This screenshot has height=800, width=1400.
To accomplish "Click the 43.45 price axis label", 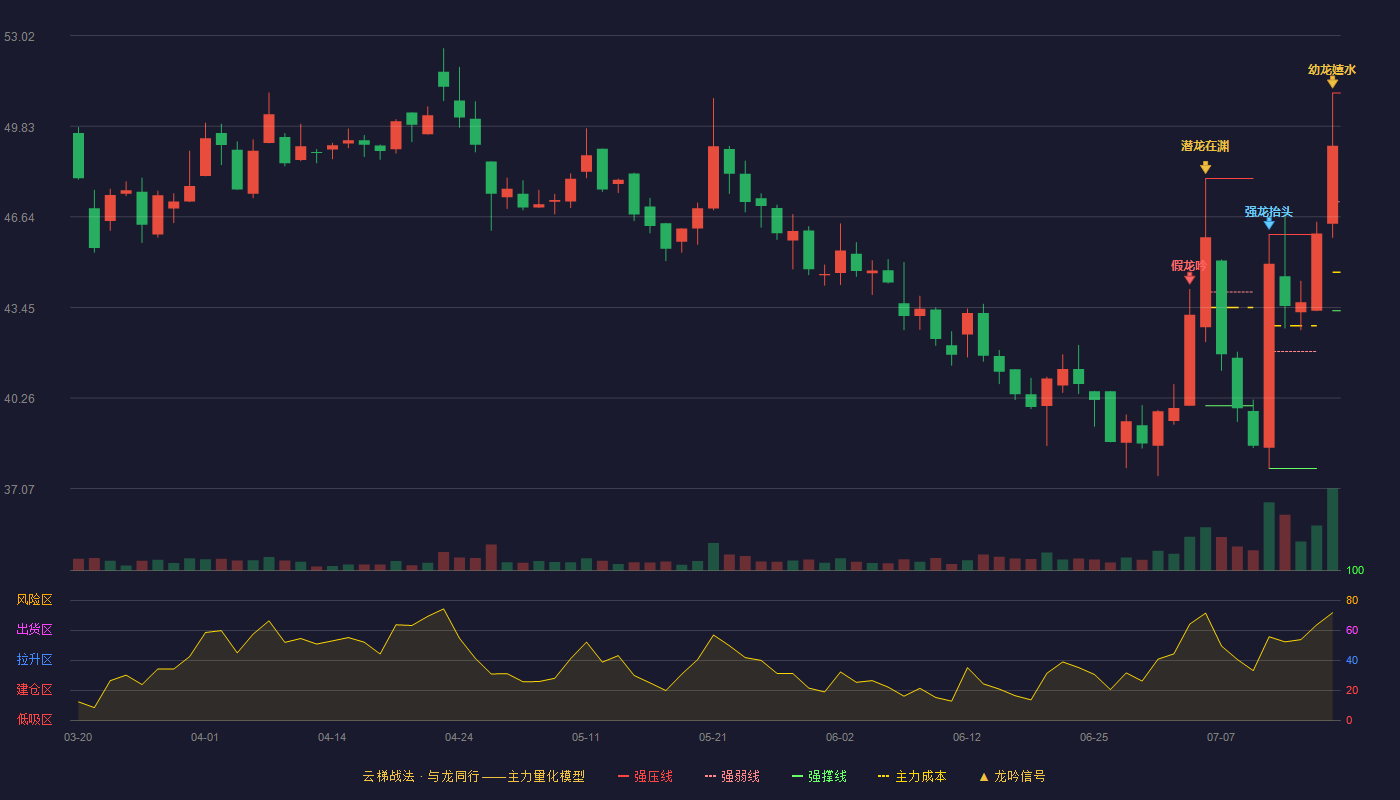I will coord(19,308).
